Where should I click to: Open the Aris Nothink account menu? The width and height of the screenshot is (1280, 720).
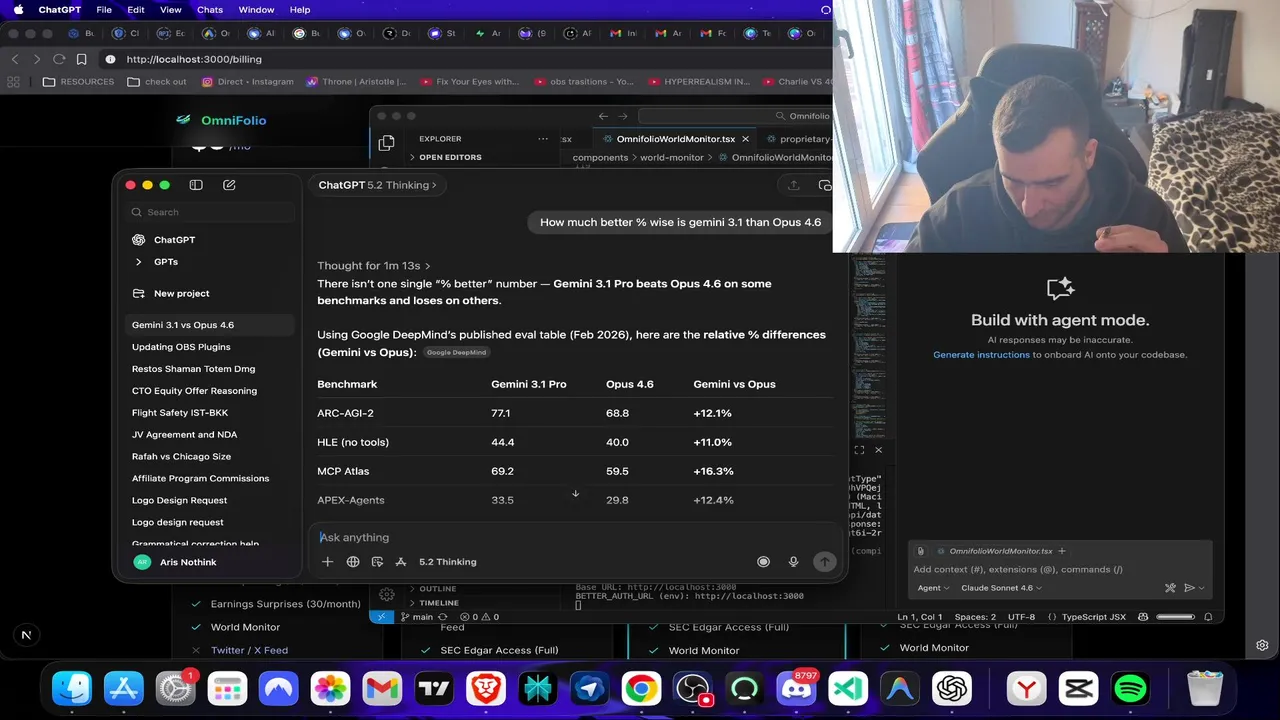tap(208, 562)
